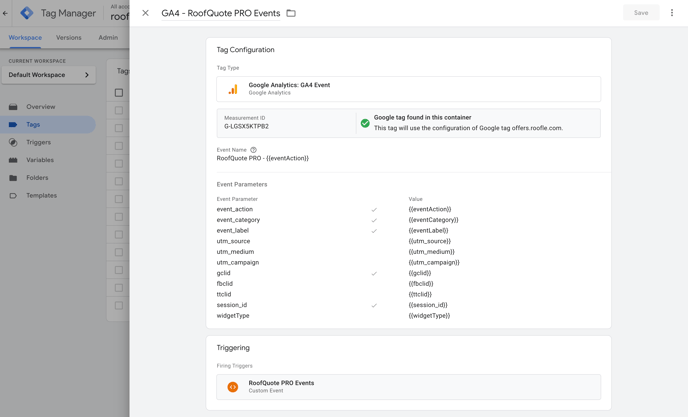This screenshot has width=688, height=417.
Task: Open the three-dot more options menu
Action: 672,13
